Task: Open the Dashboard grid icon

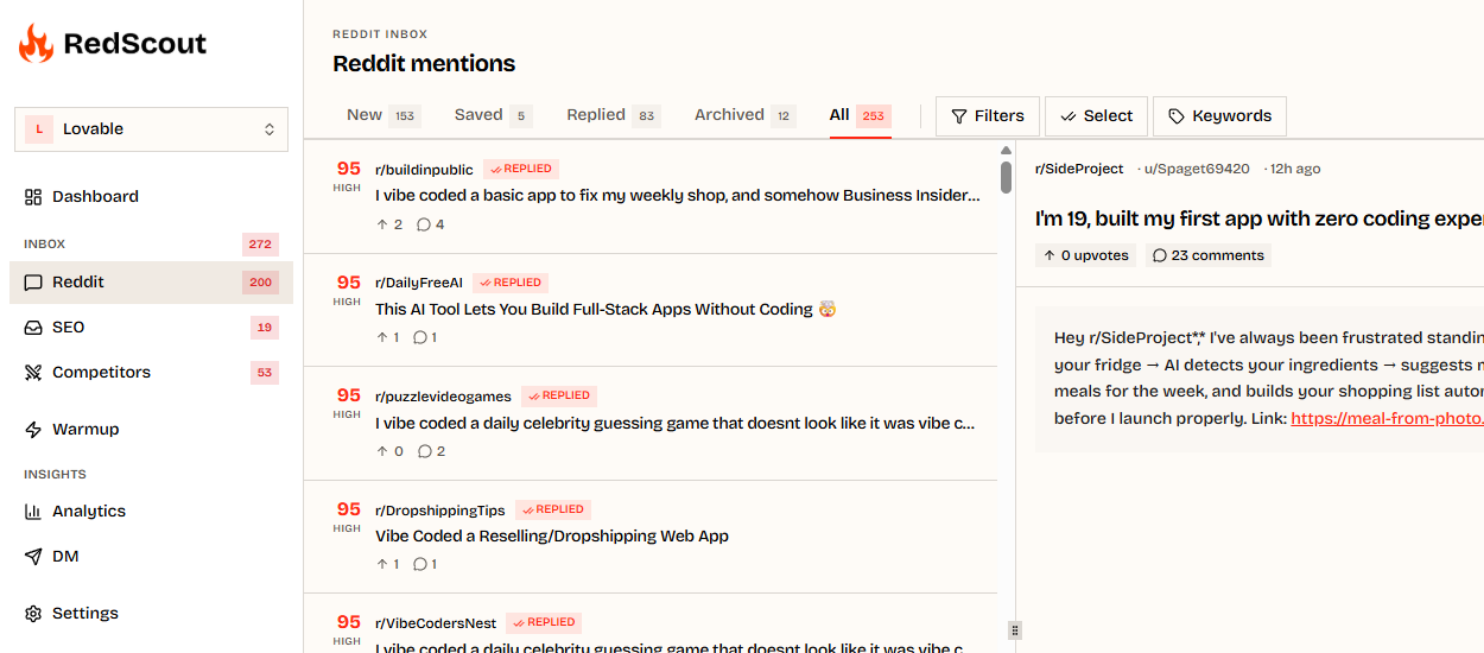Action: pyautogui.click(x=33, y=197)
